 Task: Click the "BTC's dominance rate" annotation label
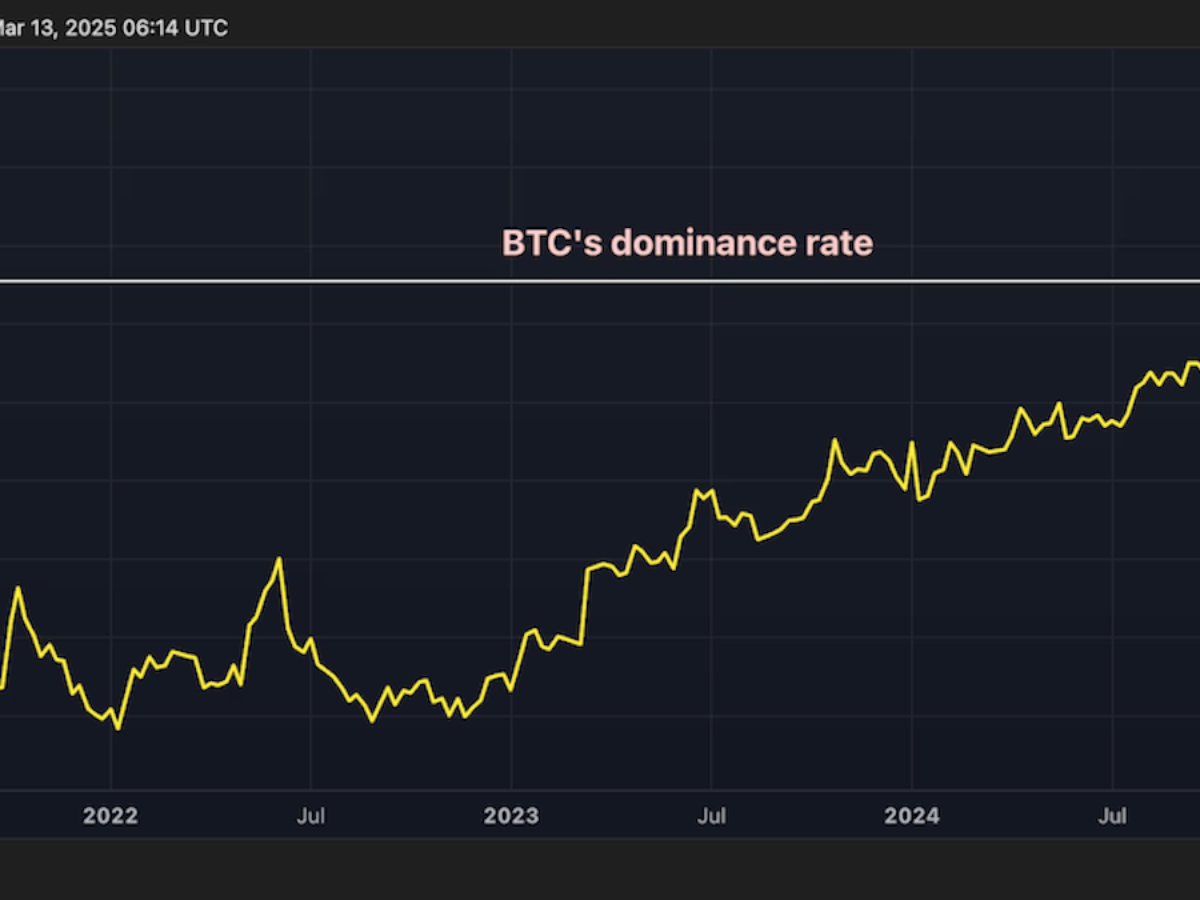click(687, 243)
